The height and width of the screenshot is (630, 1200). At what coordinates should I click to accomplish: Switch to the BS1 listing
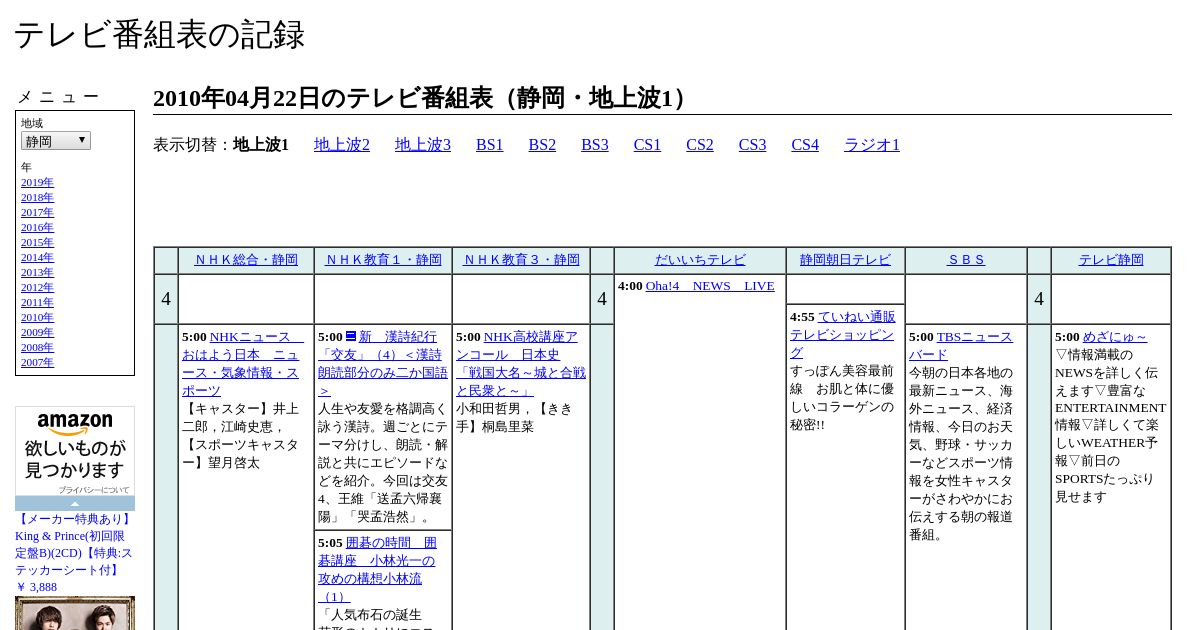click(x=490, y=145)
